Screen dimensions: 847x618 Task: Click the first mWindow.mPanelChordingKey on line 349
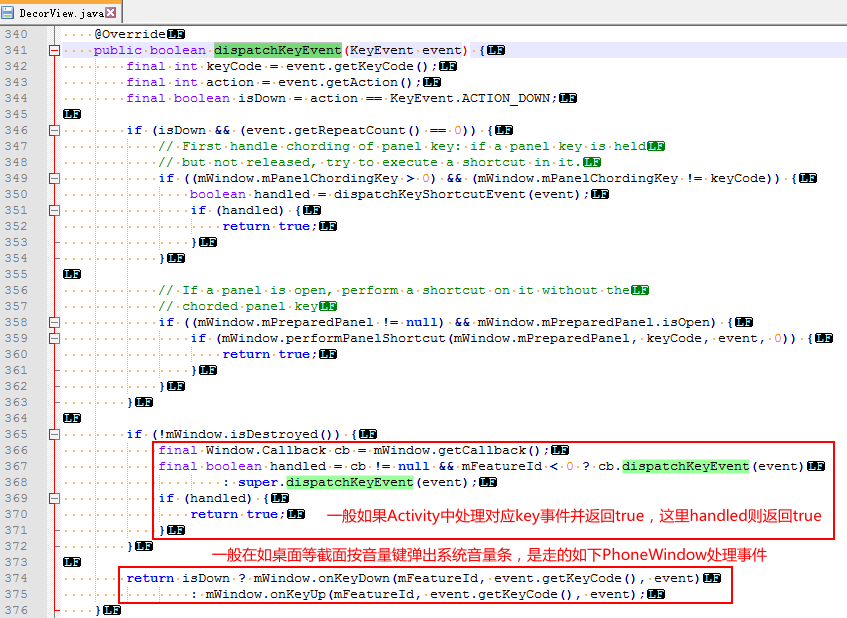pyautogui.click(x=298, y=178)
